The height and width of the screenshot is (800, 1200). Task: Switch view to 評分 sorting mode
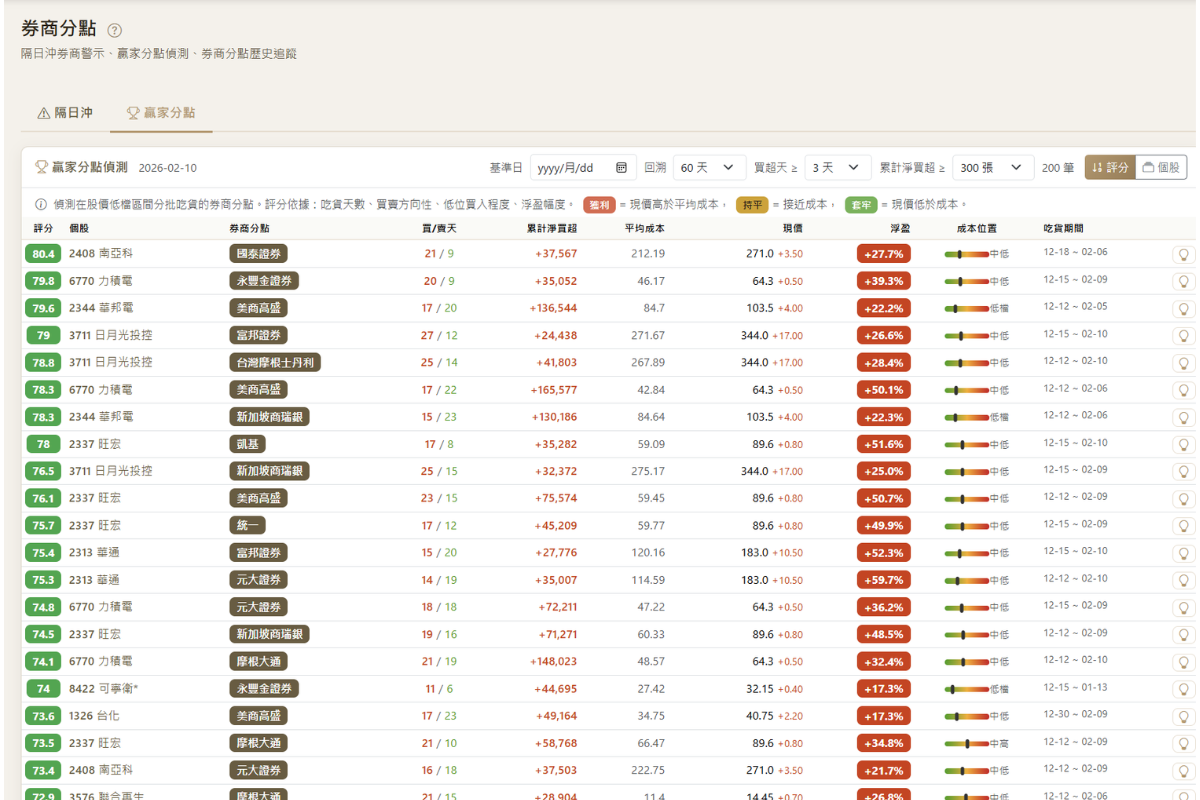(1110, 168)
